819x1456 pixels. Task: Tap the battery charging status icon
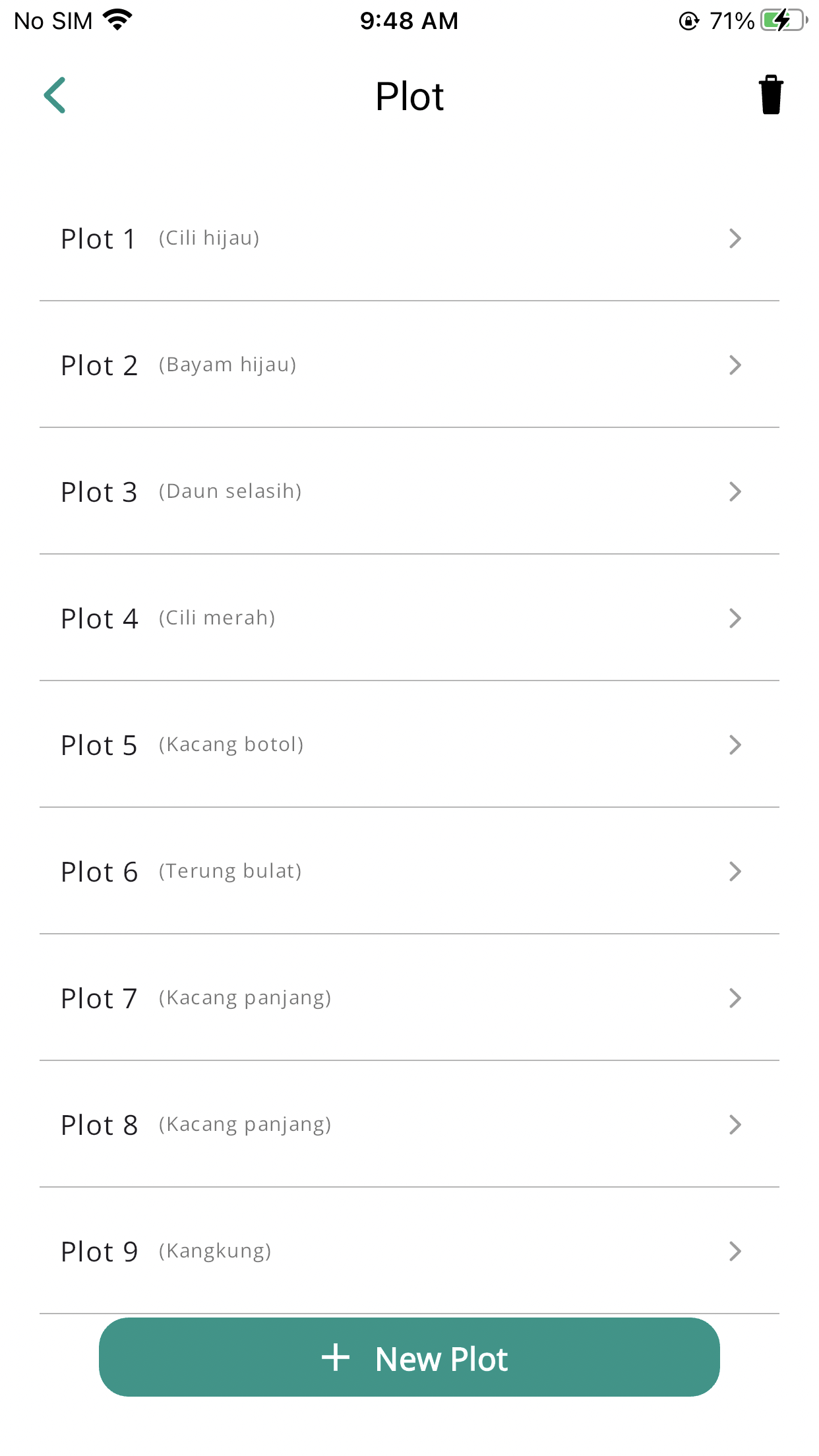pos(784,20)
